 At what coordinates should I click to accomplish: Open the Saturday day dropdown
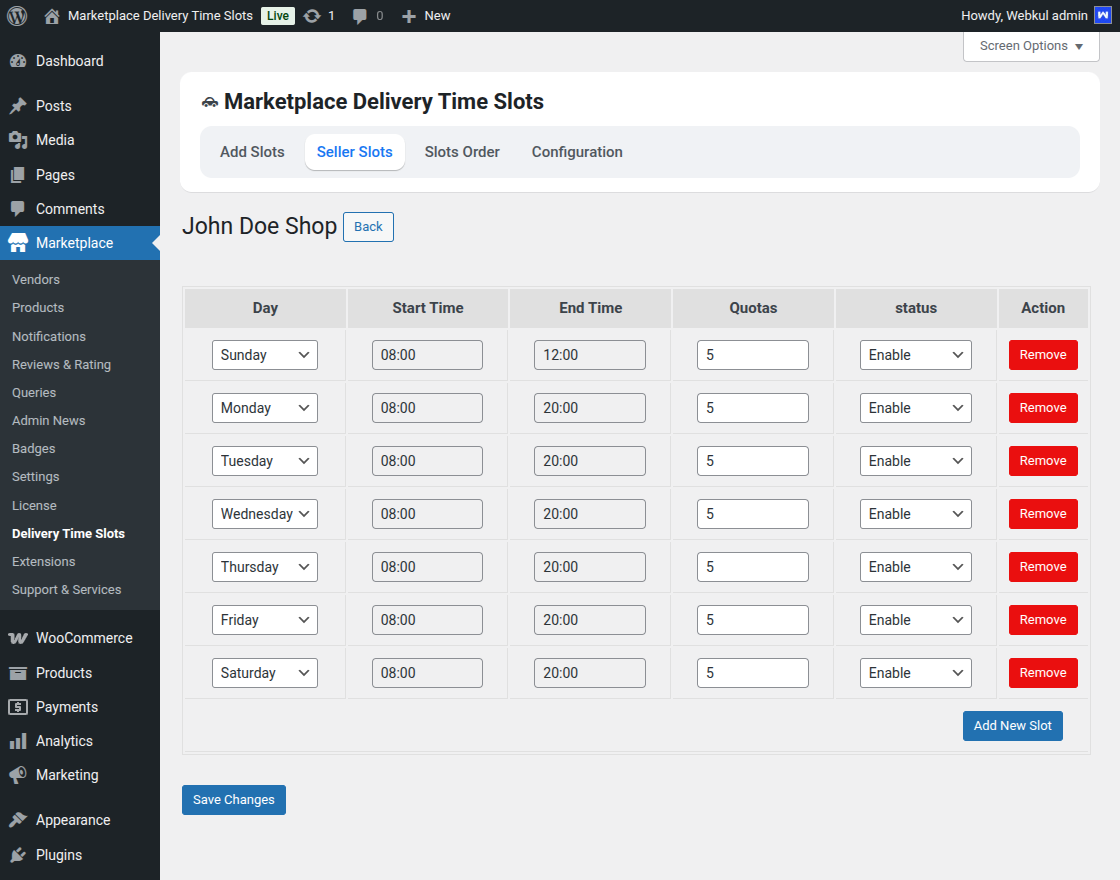click(x=264, y=673)
